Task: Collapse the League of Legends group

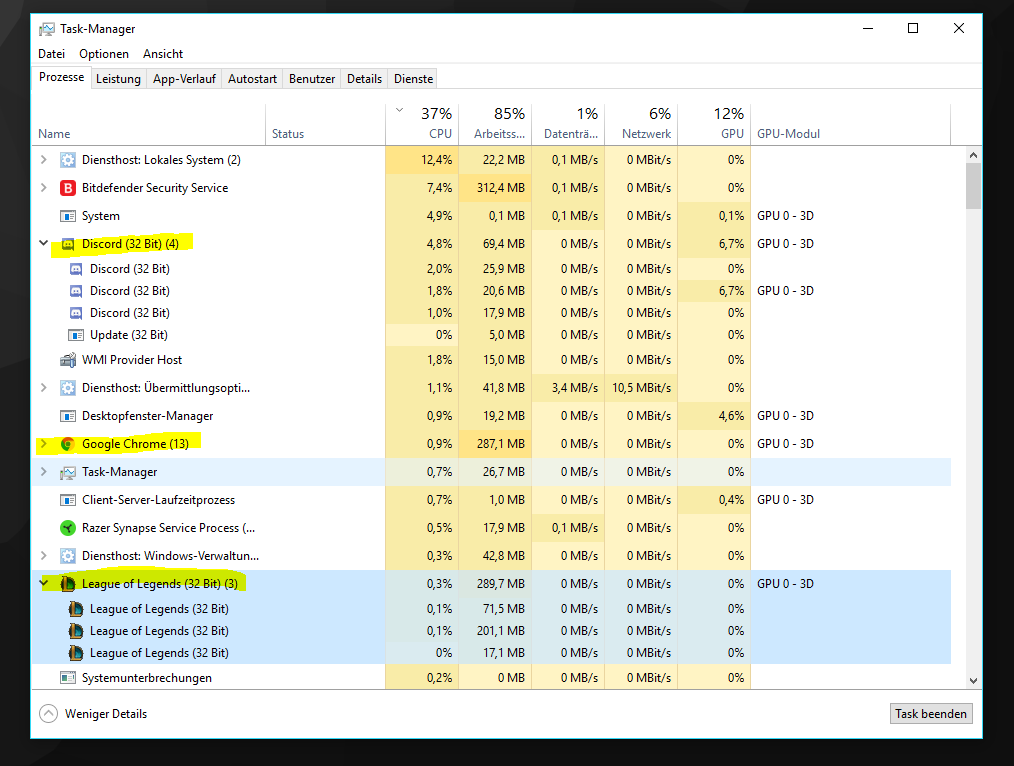Action: coord(43,583)
